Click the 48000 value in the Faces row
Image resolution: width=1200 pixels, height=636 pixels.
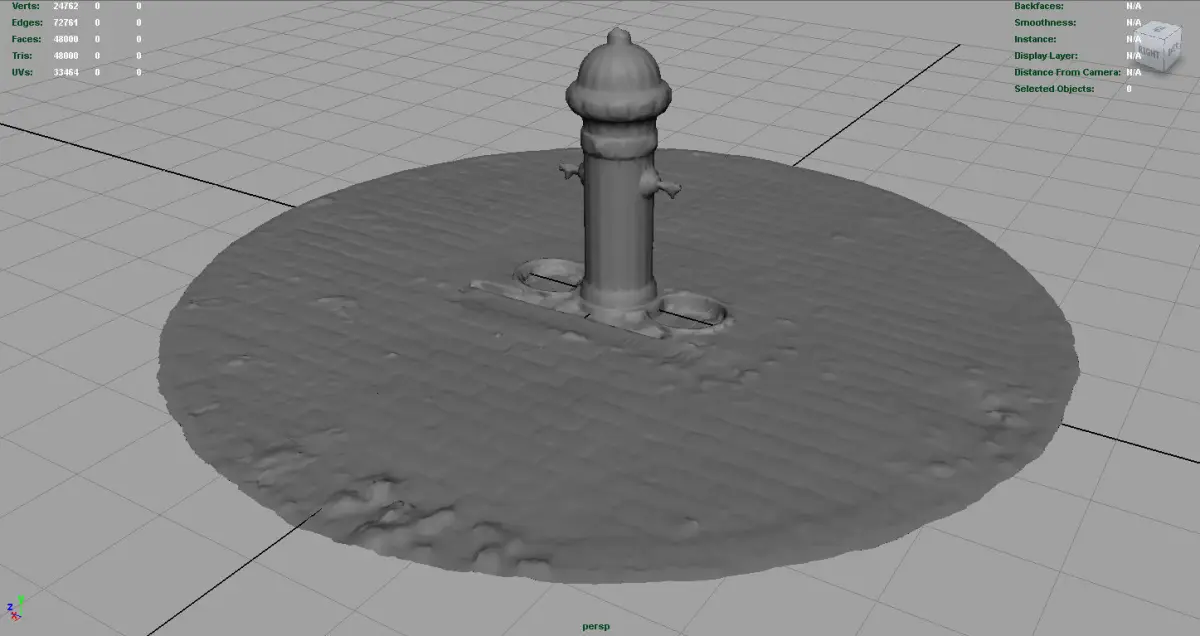tap(65, 39)
